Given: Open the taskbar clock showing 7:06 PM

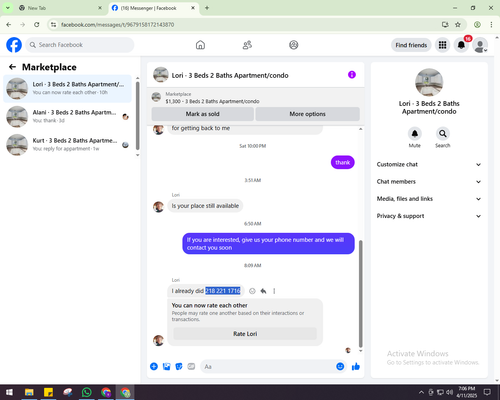Looking at the screenshot, I should [x=466, y=392].
